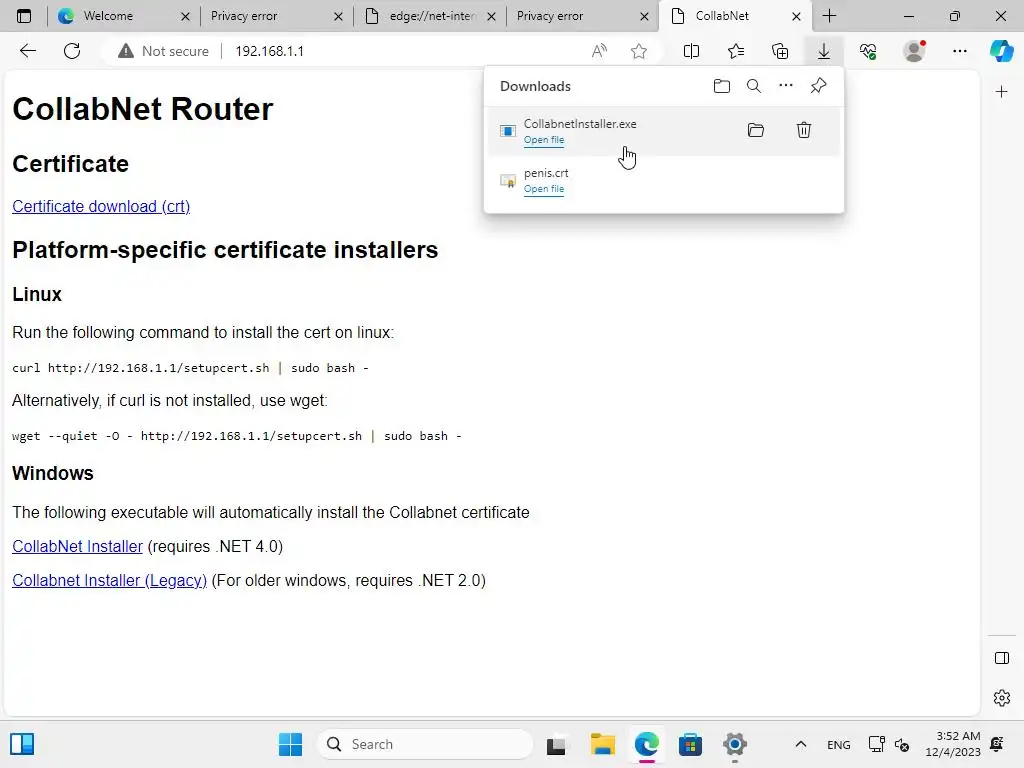Image resolution: width=1024 pixels, height=768 pixels.
Task: Open Edge Settings and more menu
Action: pos(959,51)
